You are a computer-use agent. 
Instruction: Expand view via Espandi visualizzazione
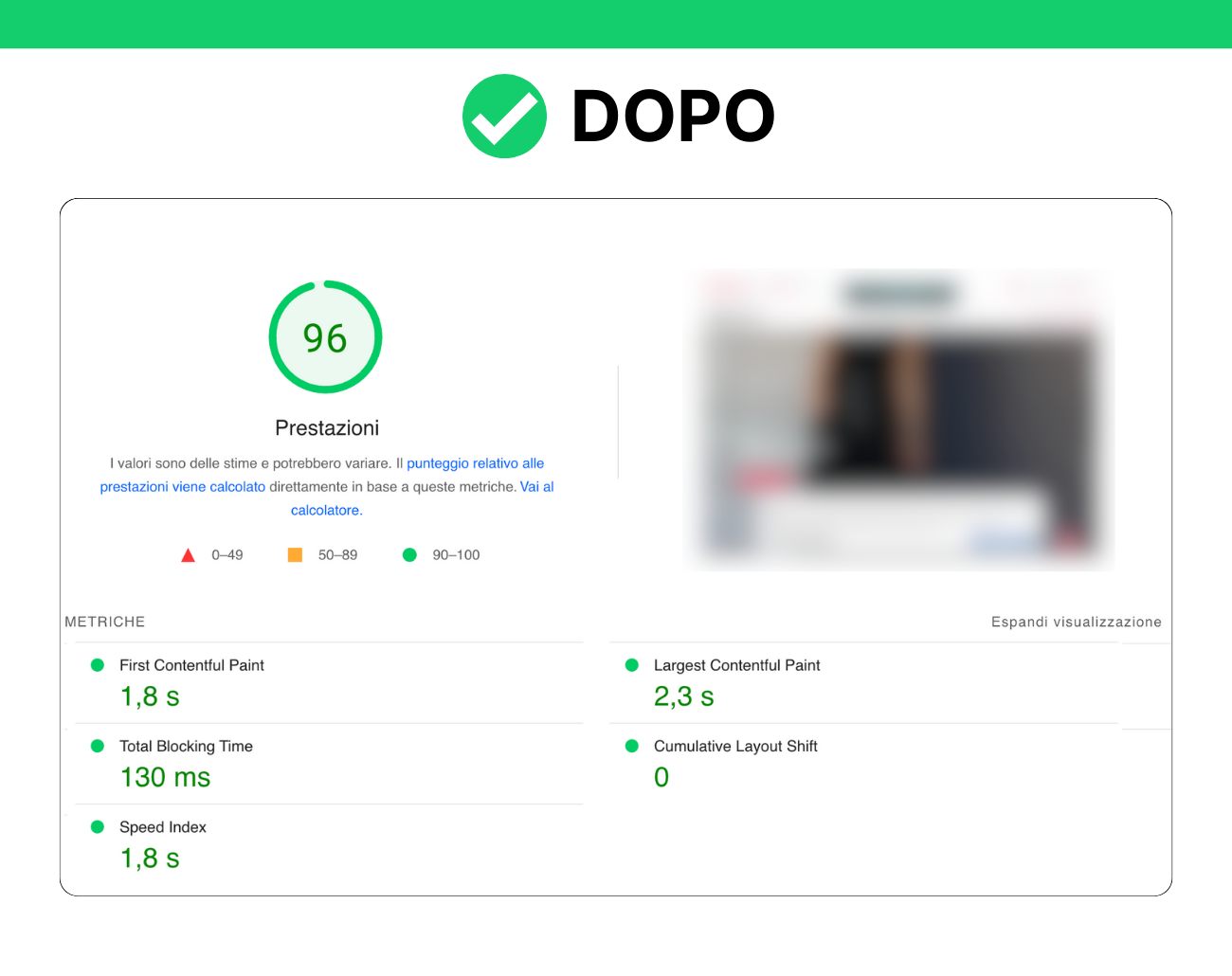pyautogui.click(x=1076, y=622)
